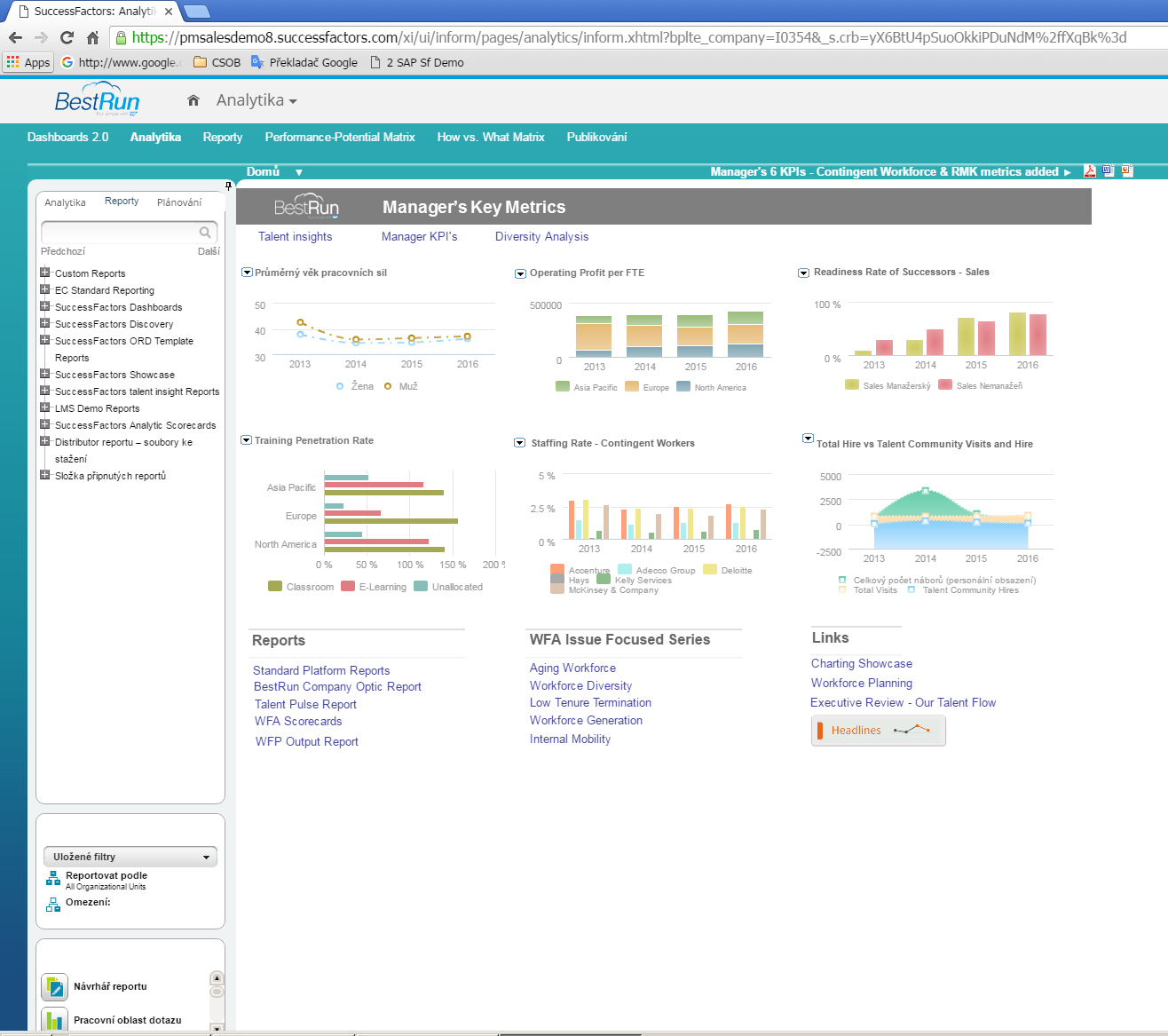Viewport: 1168px width, 1036px height.
Task: Expand the LMS Demo Reports folder
Action: coord(44,407)
